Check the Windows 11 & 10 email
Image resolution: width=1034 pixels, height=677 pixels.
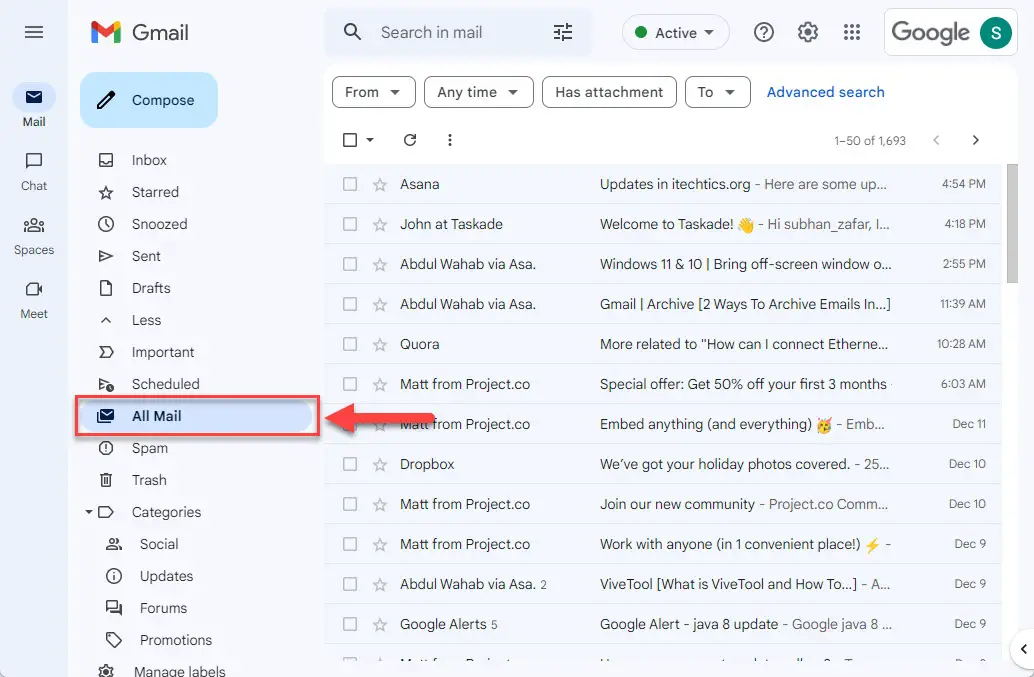pyautogui.click(x=350, y=264)
